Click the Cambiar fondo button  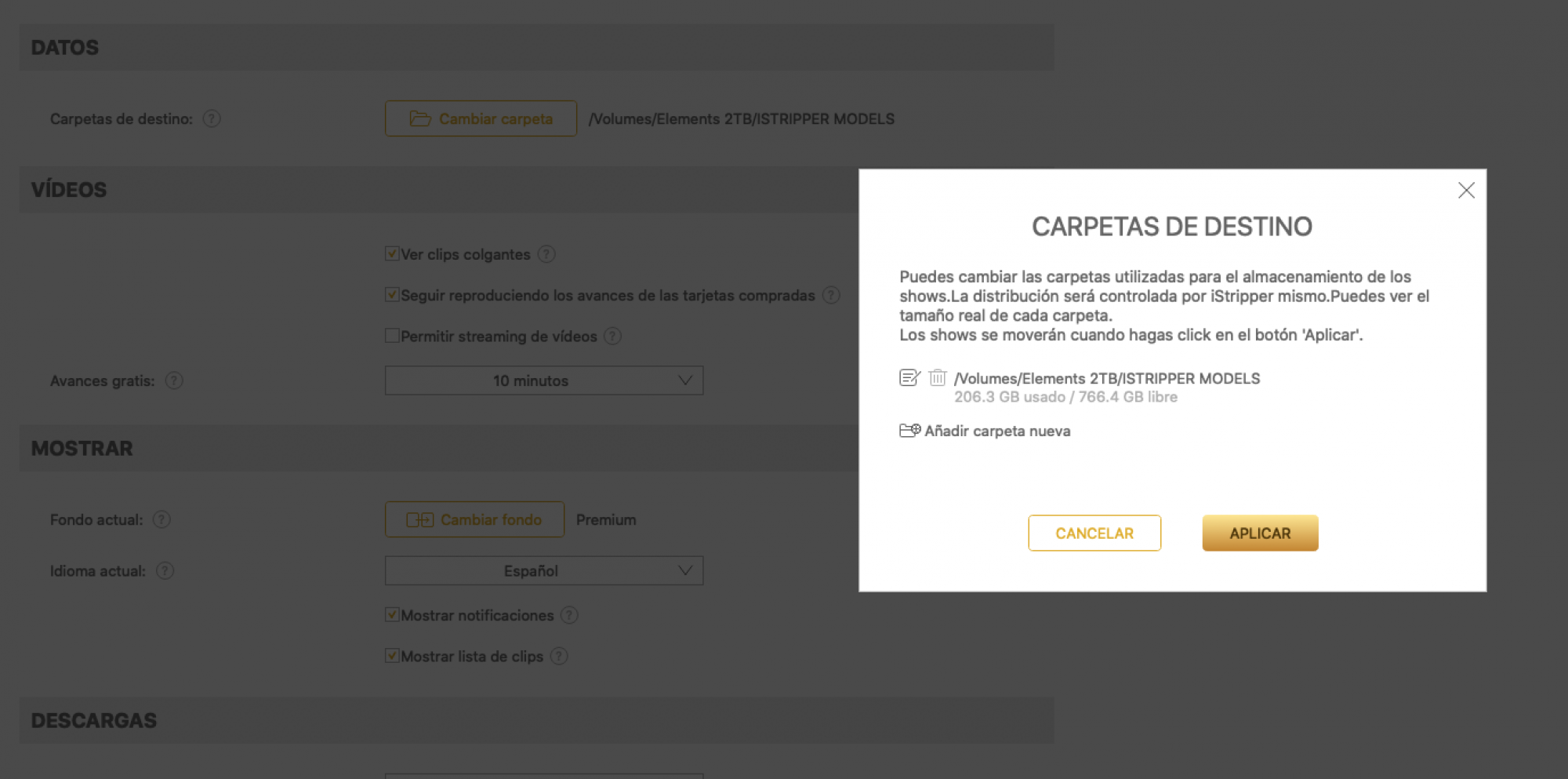(474, 520)
